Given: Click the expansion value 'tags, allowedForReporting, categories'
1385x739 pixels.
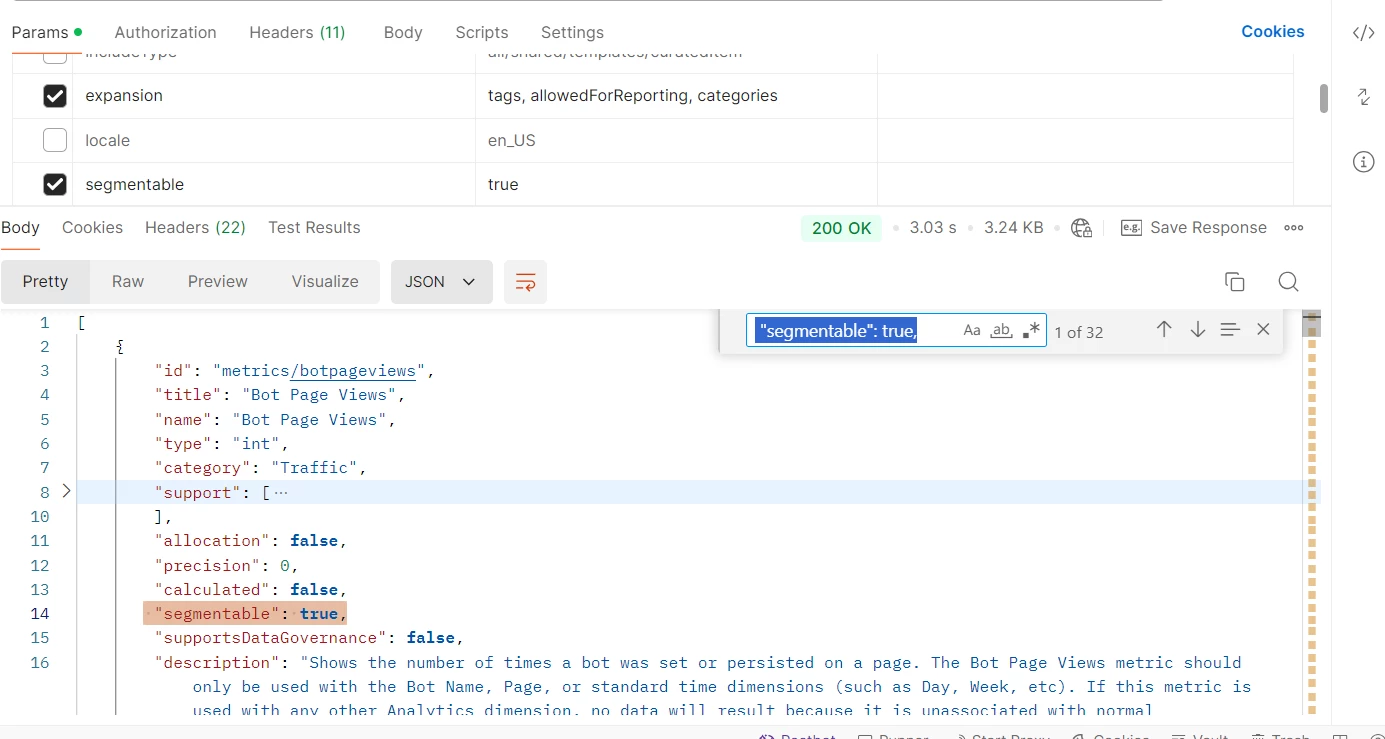Looking at the screenshot, I should click(x=632, y=96).
